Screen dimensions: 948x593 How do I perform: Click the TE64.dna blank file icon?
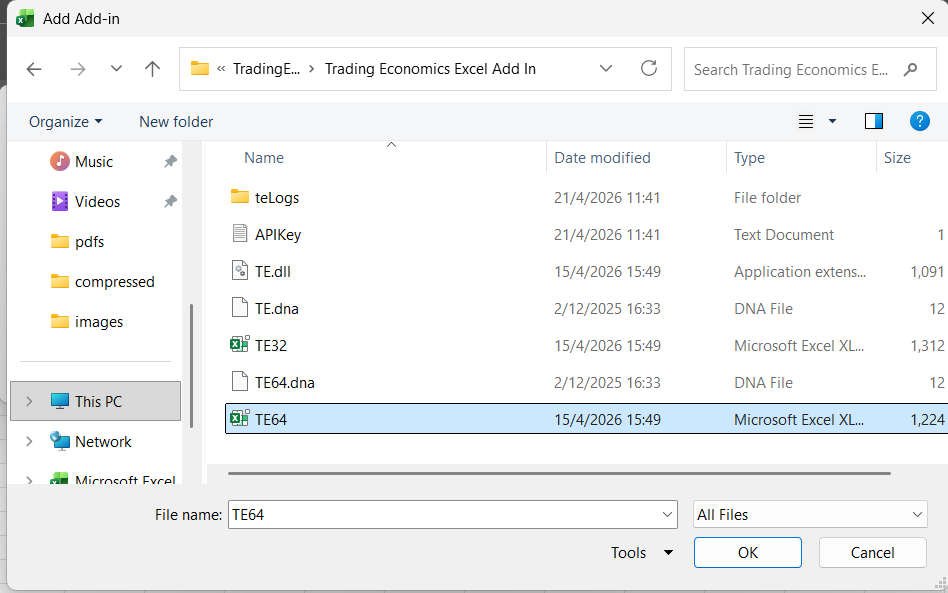click(240, 381)
